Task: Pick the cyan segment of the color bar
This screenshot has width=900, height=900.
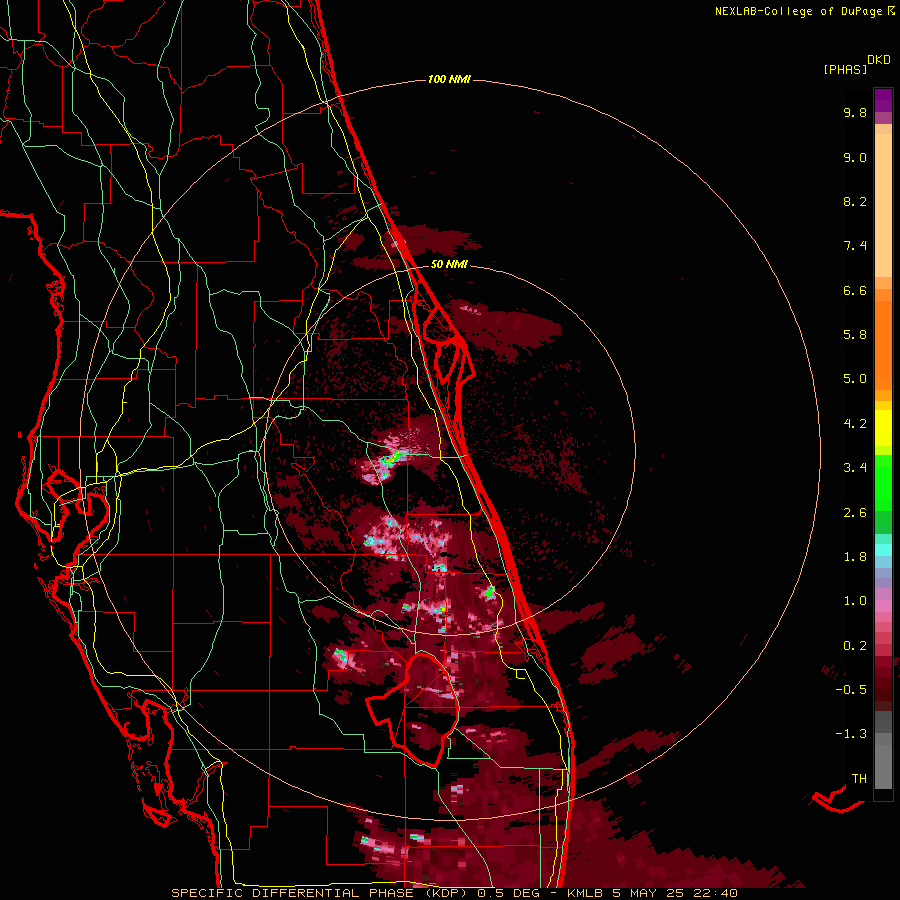Action: 883,550
